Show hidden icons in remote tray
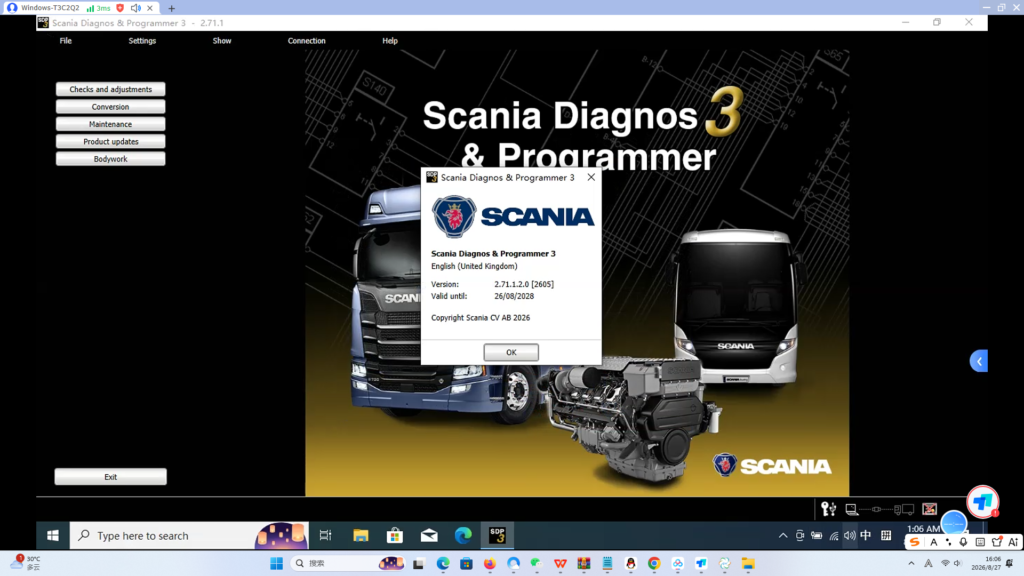This screenshot has height=576, width=1024. pyautogui.click(x=782, y=536)
